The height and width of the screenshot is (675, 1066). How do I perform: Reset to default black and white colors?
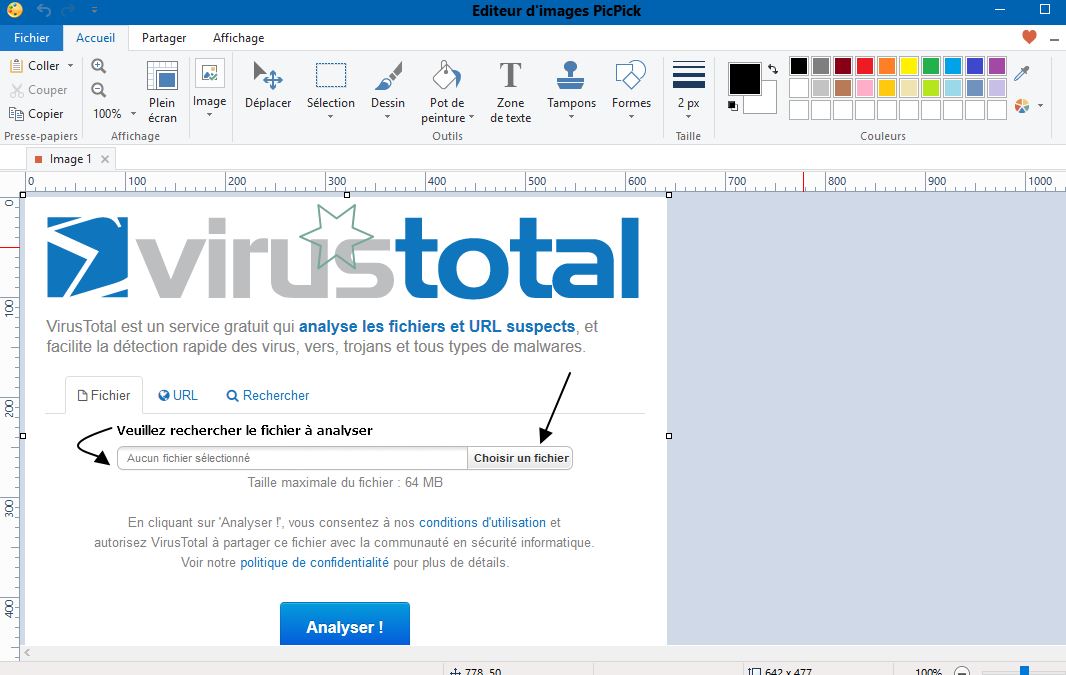point(733,106)
